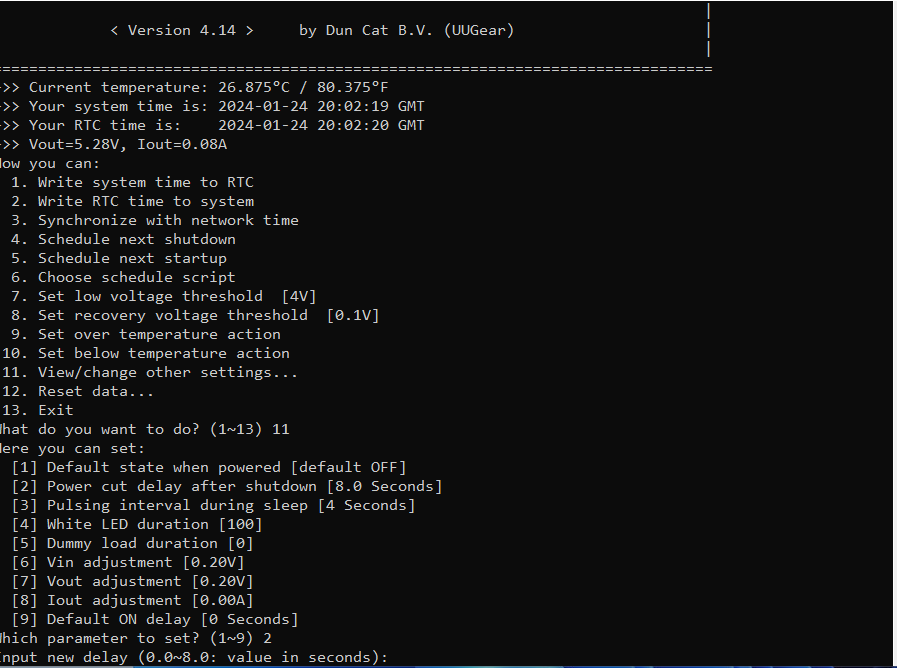Click the 'Choose schedule script' line
This screenshot has height=668, width=897.
point(136,277)
